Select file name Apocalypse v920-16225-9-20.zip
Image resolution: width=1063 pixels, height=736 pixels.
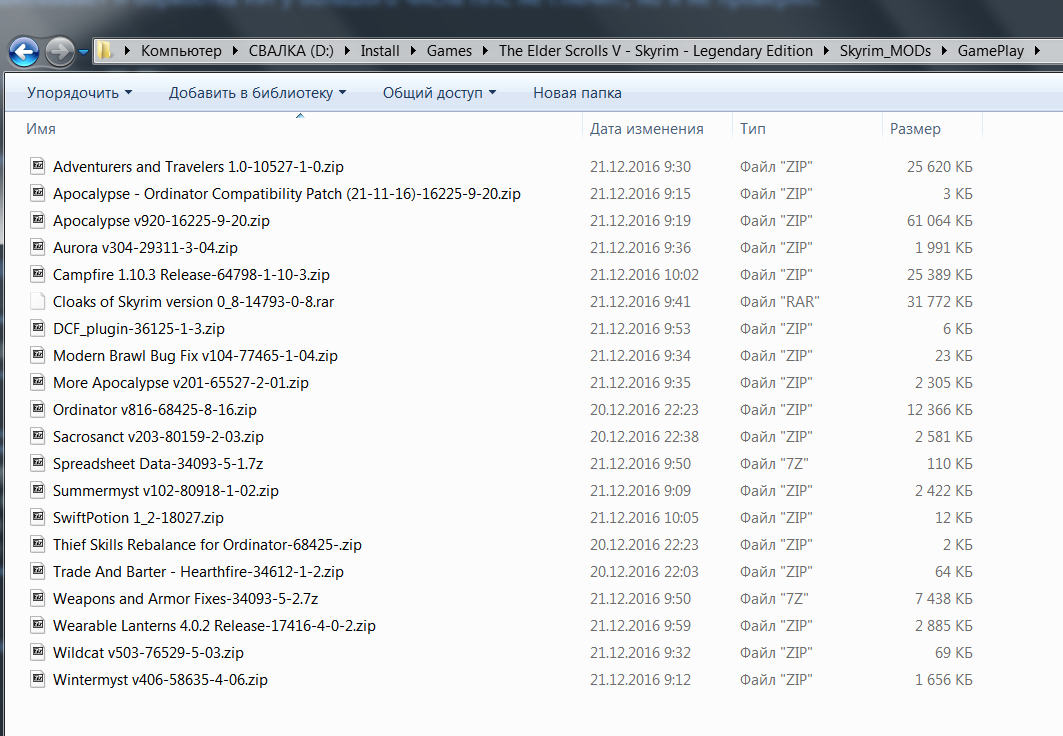pos(161,221)
